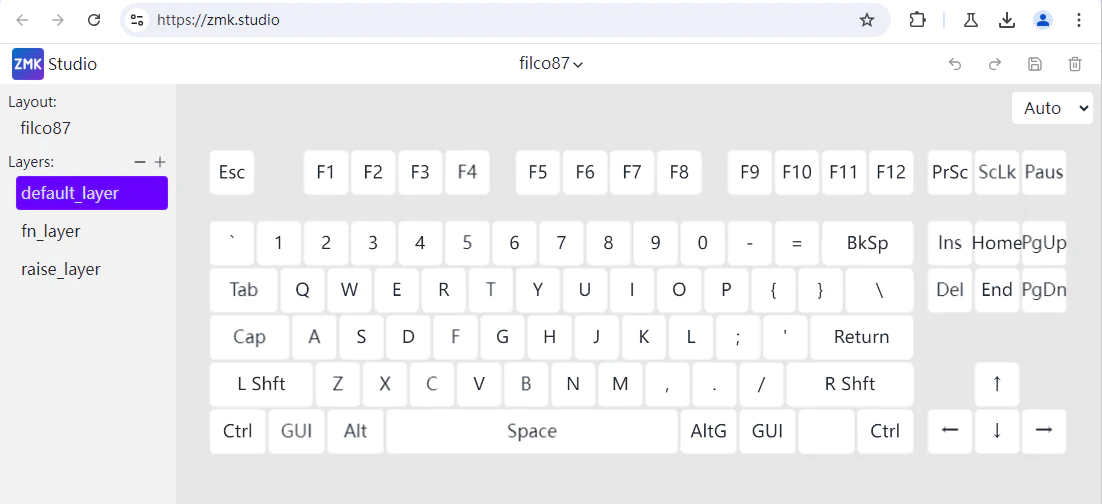
Task: Open the filco87 device dropdown
Action: (x=551, y=64)
